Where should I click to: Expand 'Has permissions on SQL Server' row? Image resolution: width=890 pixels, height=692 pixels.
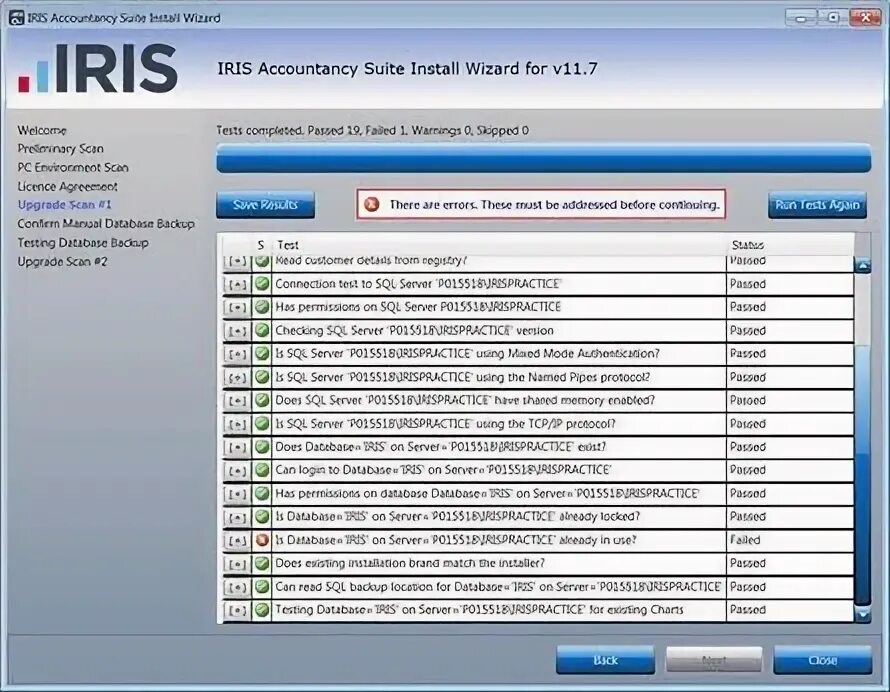pyautogui.click(x=237, y=307)
